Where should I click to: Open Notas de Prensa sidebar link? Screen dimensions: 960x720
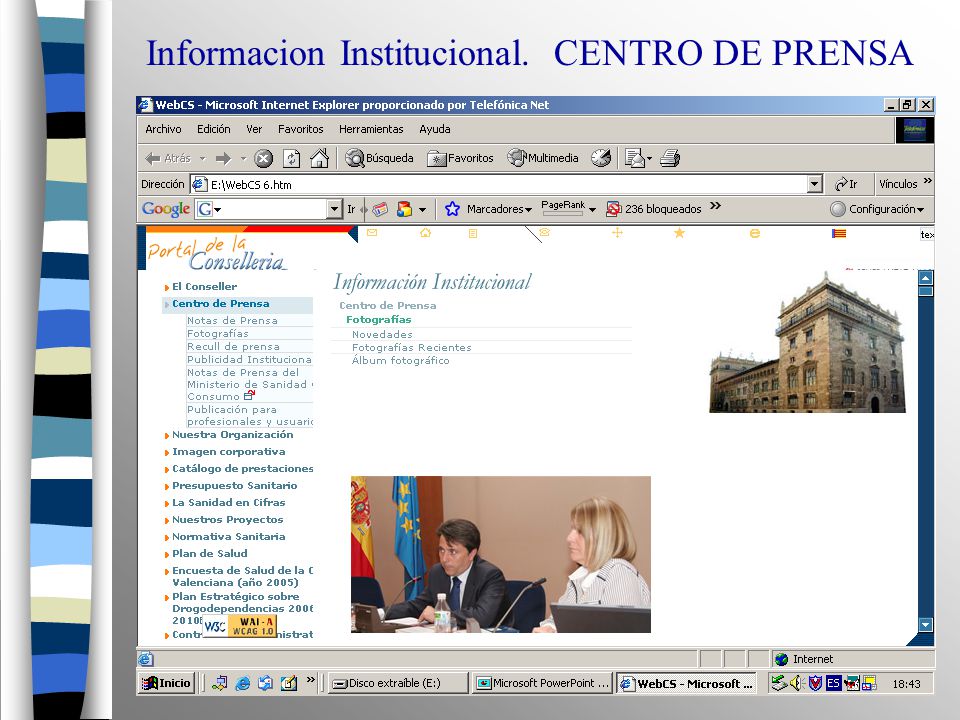tap(232, 321)
